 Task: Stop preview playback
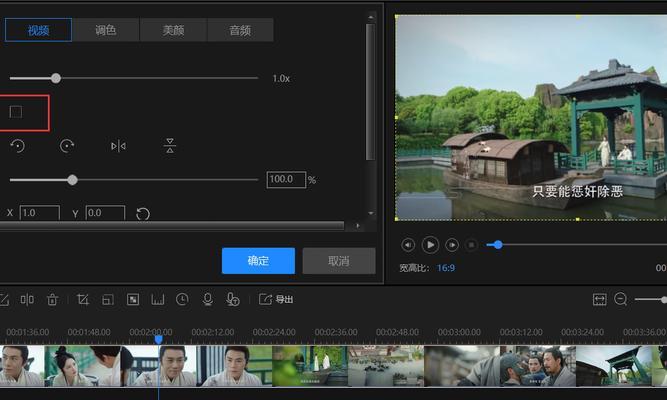pyautogui.click(x=471, y=245)
